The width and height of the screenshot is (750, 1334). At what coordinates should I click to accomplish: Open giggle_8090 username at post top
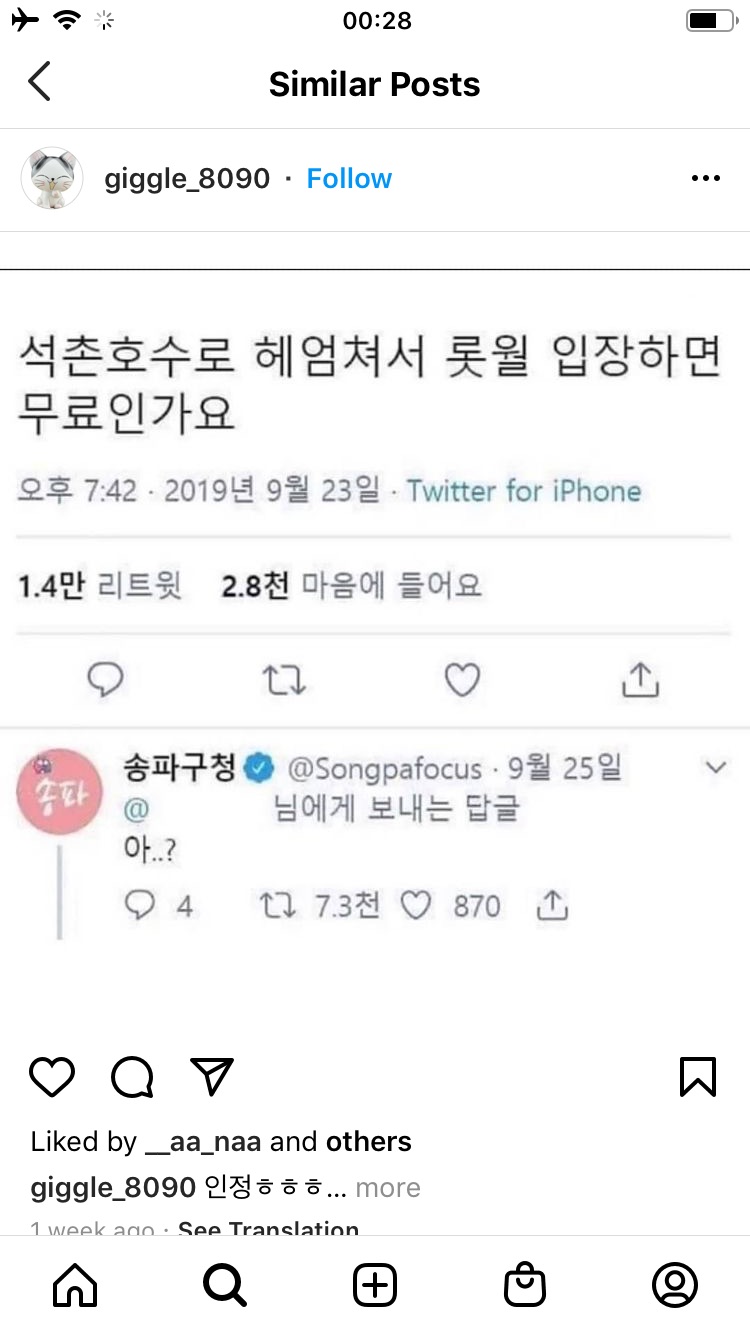coord(187,179)
